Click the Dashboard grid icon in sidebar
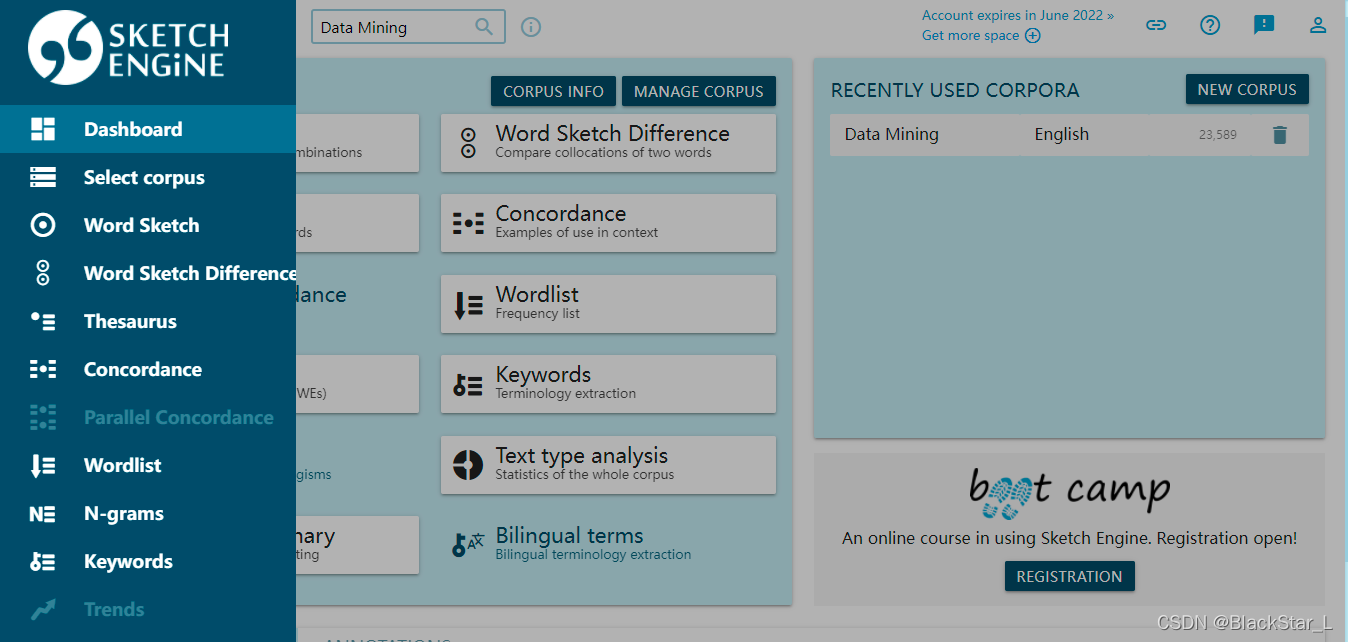This screenshot has height=642, width=1348. (x=43, y=129)
